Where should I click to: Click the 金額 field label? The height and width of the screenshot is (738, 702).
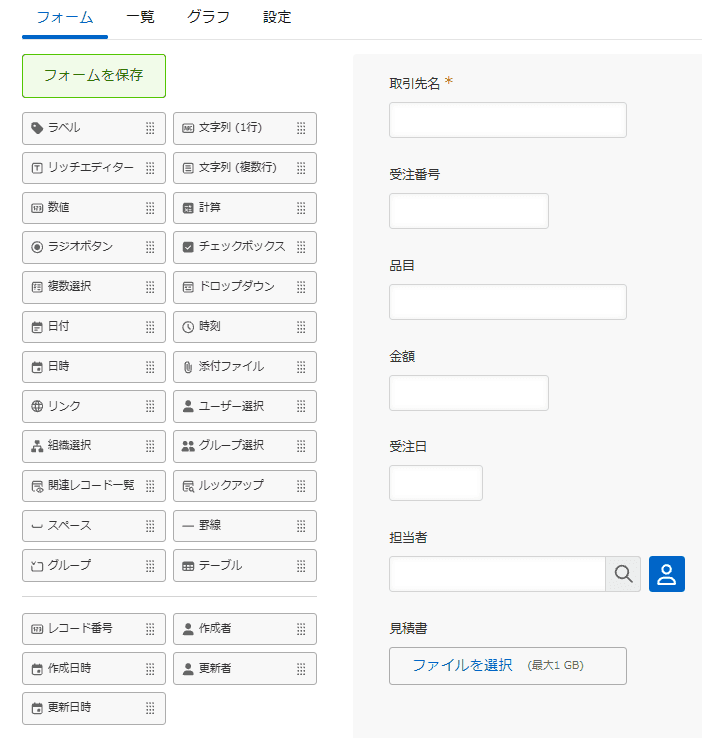pyautogui.click(x=402, y=357)
